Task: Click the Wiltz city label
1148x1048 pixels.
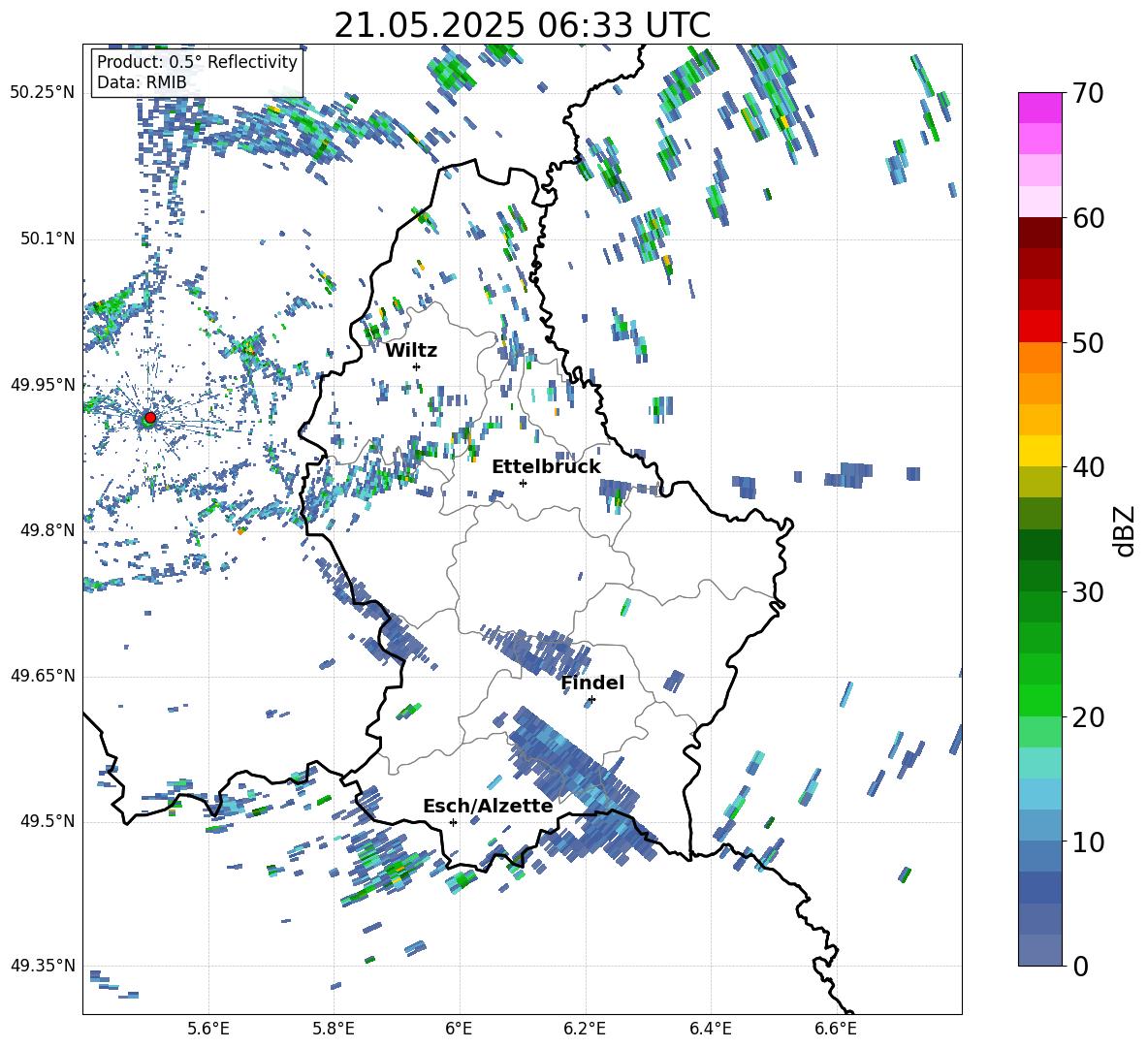Action: pos(411,350)
